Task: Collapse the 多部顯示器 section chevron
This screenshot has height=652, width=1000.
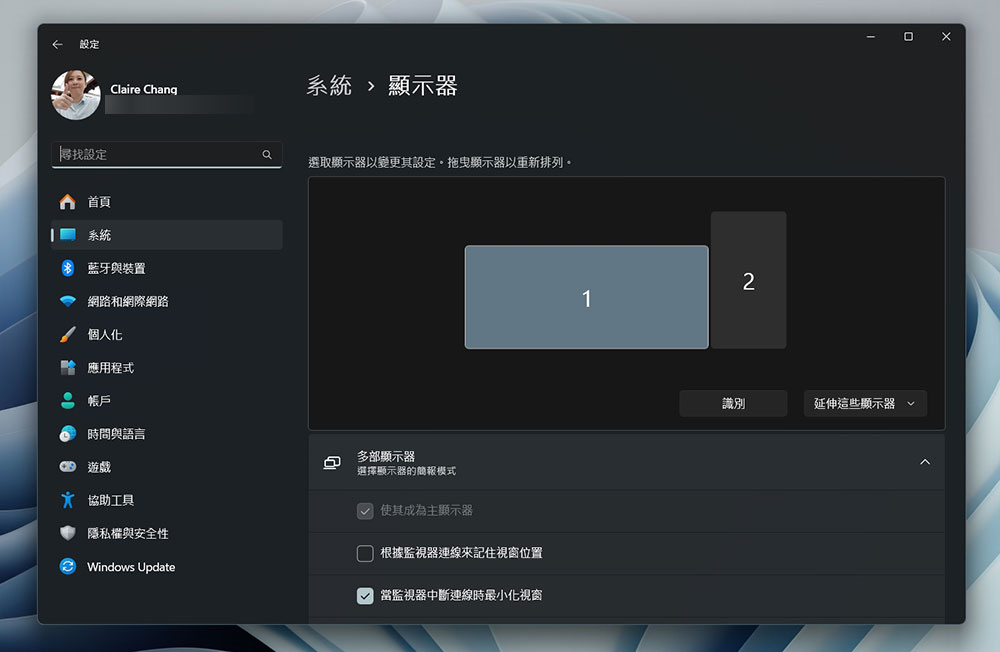Action: 925,462
